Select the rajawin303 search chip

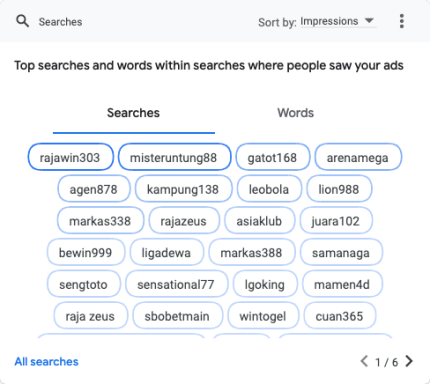point(71,157)
